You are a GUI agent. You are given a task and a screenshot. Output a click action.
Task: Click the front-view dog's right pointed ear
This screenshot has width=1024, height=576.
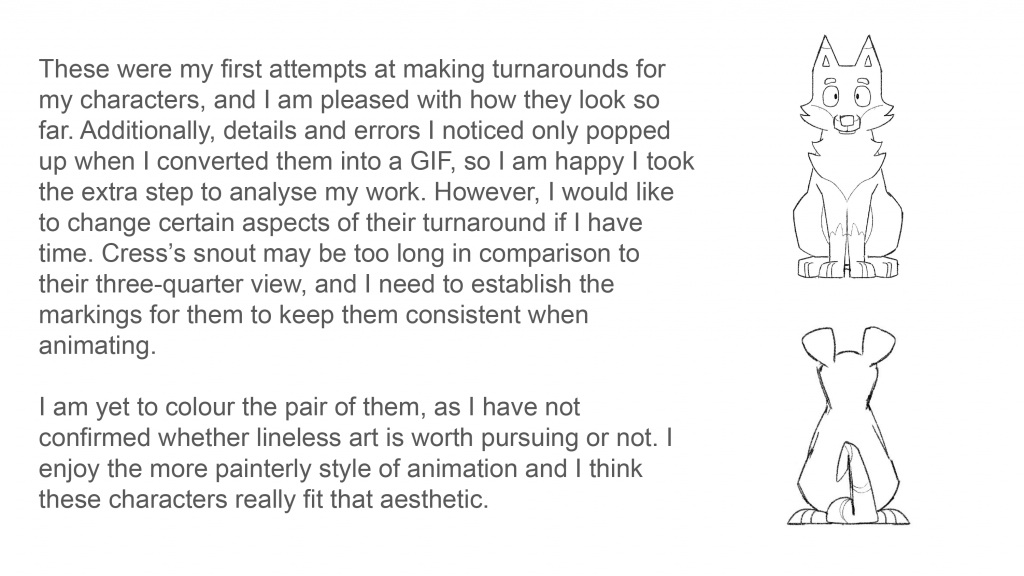[867, 52]
